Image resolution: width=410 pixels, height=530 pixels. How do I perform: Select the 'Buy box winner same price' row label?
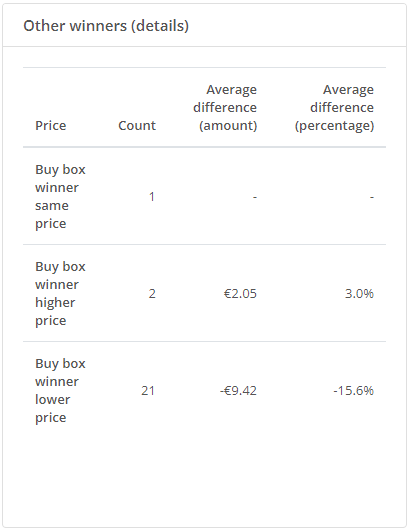pos(60,196)
